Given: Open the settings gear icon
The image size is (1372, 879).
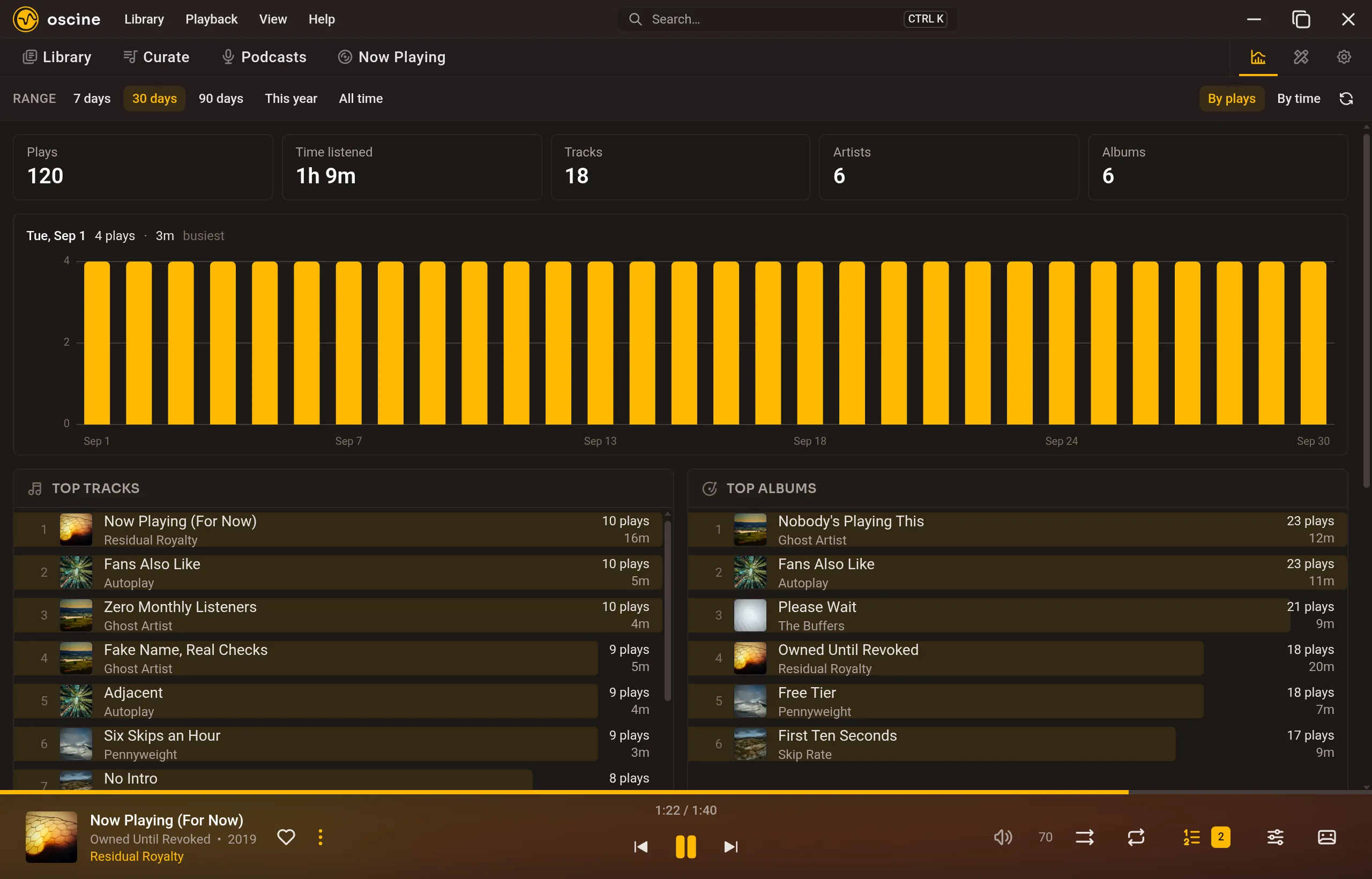Looking at the screenshot, I should pos(1344,57).
